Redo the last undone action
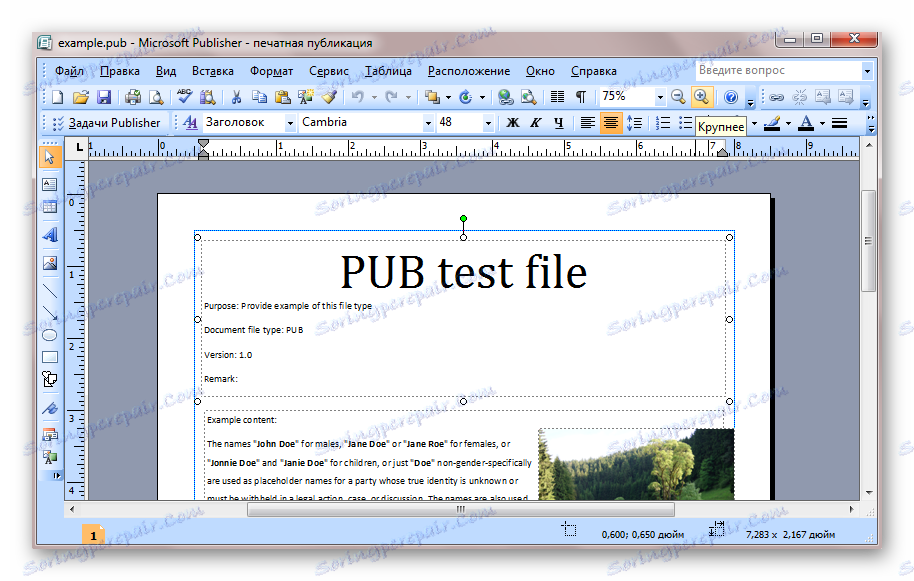The width and height of the screenshot is (914, 581). tap(392, 97)
